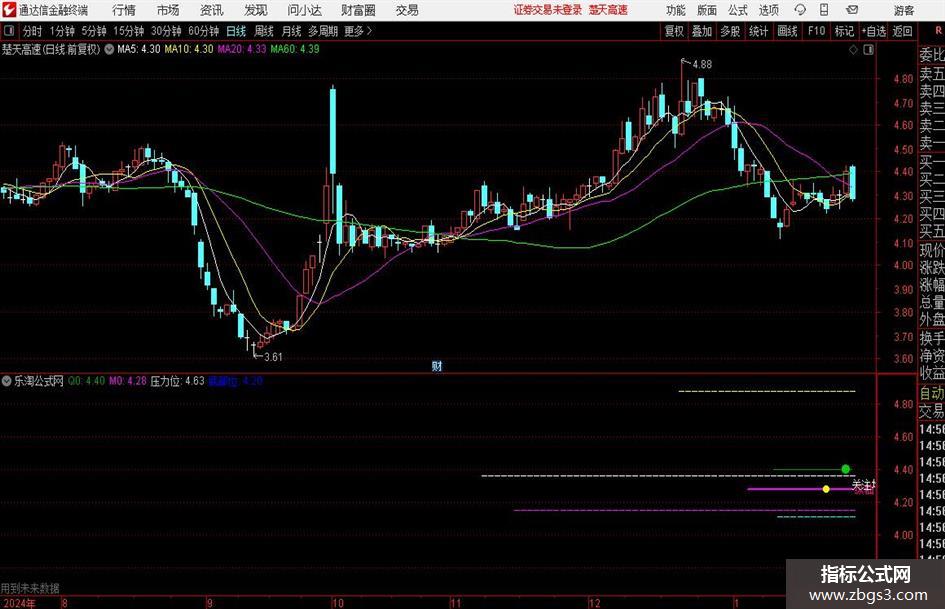The height and width of the screenshot is (609, 945).
Task: Click the 游客 guest account label
Action: (904, 10)
